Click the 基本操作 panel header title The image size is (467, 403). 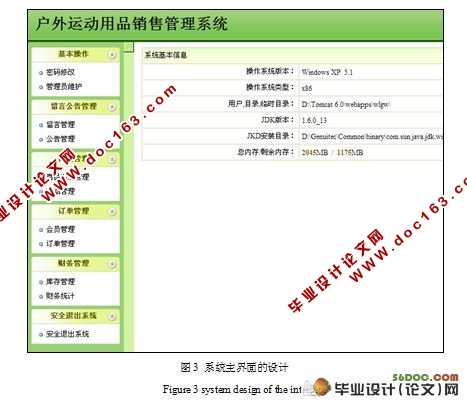click(73, 54)
